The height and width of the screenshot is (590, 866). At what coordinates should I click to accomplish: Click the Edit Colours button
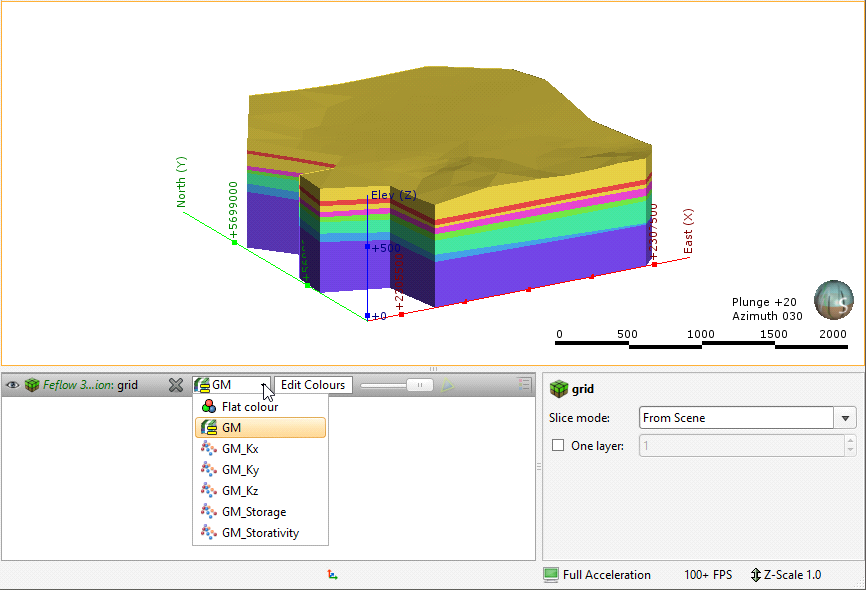tap(313, 385)
